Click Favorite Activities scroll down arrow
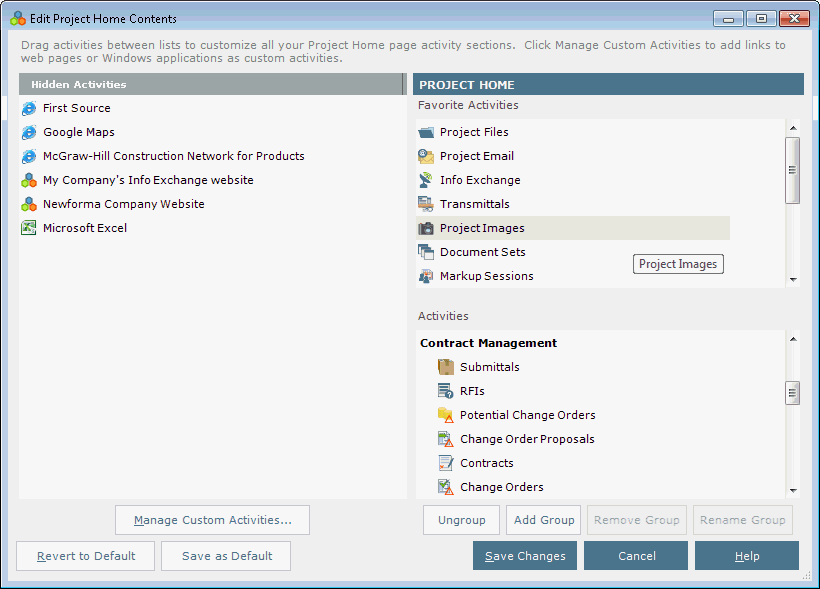820x589 pixels. coord(793,280)
